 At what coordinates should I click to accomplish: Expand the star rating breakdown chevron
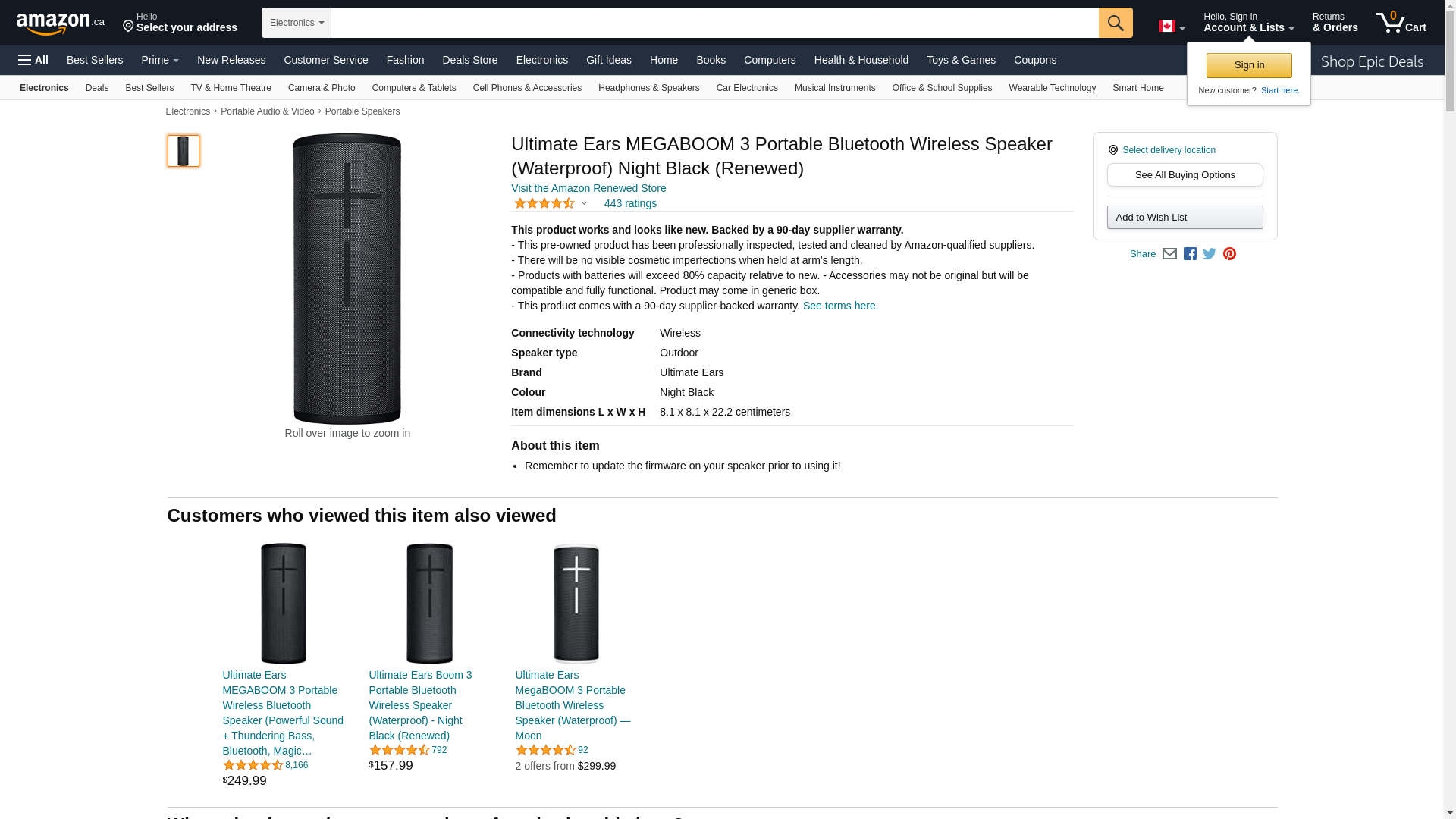click(584, 203)
